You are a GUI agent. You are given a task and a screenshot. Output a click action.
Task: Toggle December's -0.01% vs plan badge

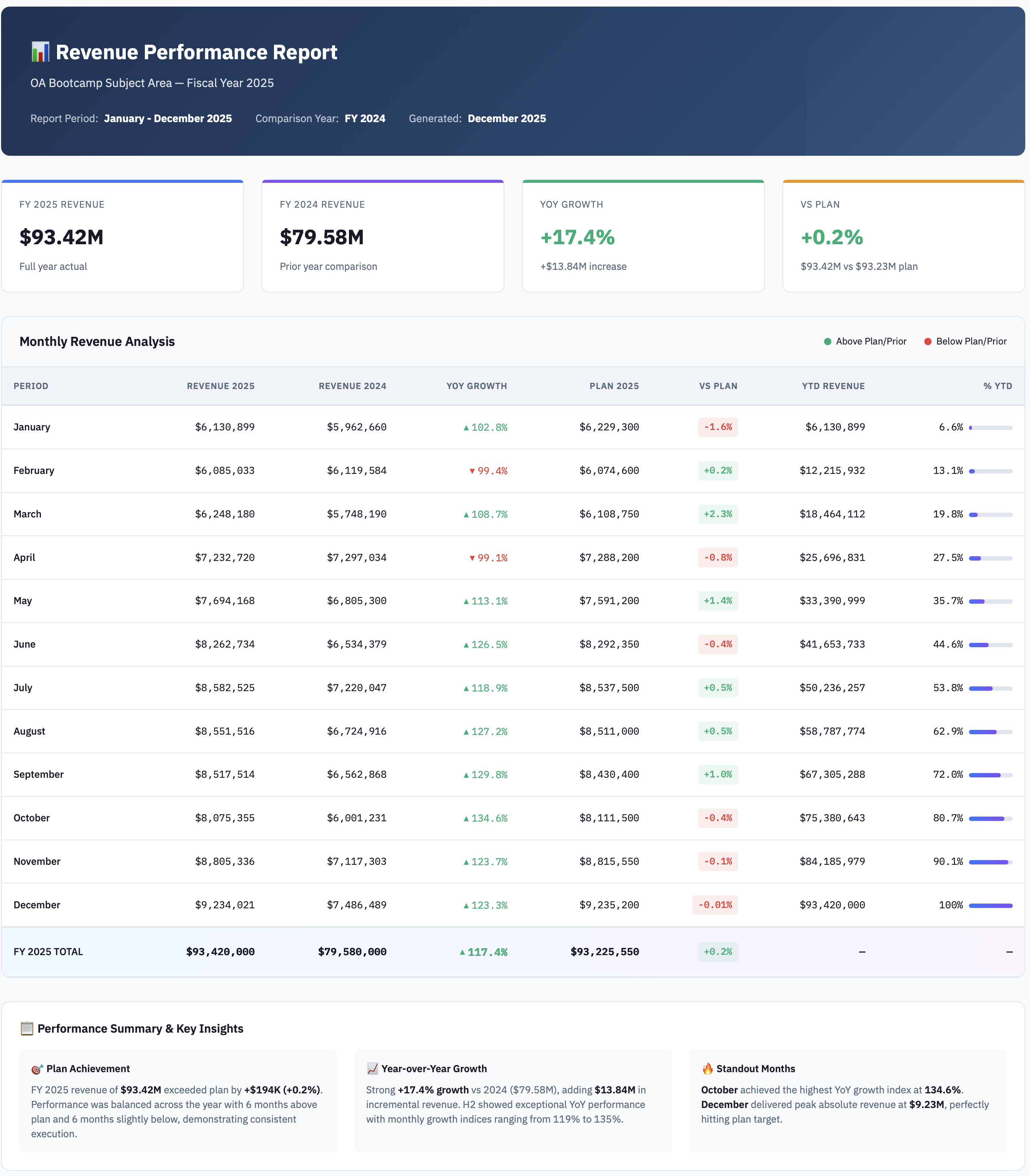tap(715, 905)
